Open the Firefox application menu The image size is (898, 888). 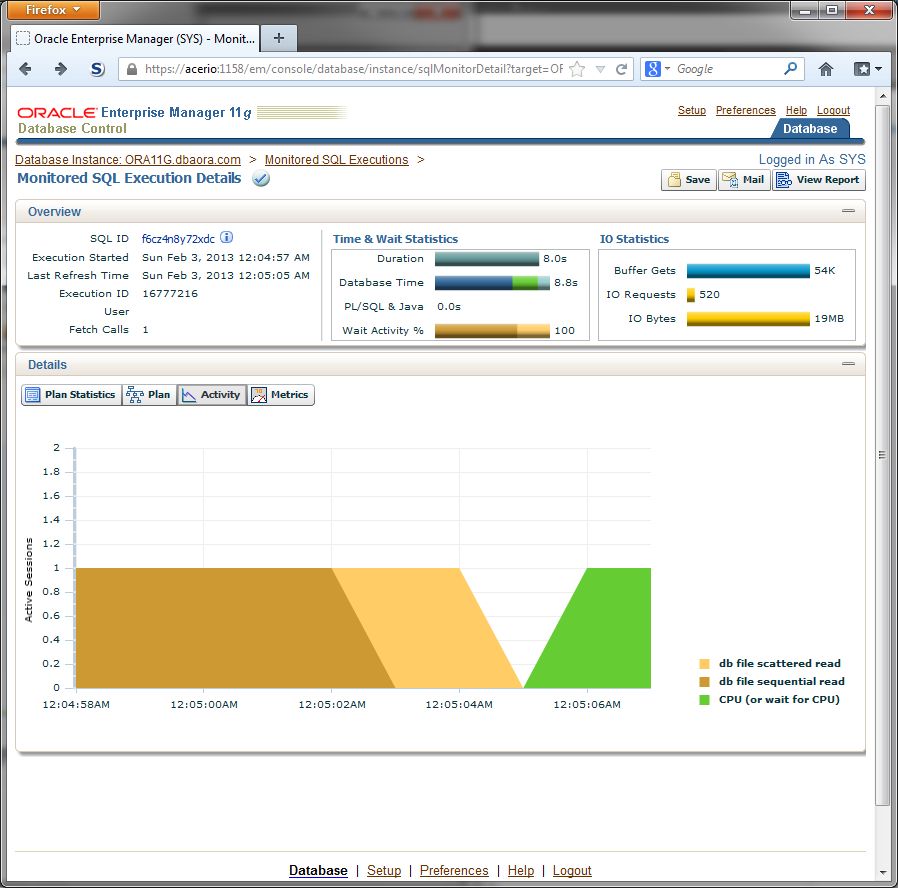tap(54, 10)
